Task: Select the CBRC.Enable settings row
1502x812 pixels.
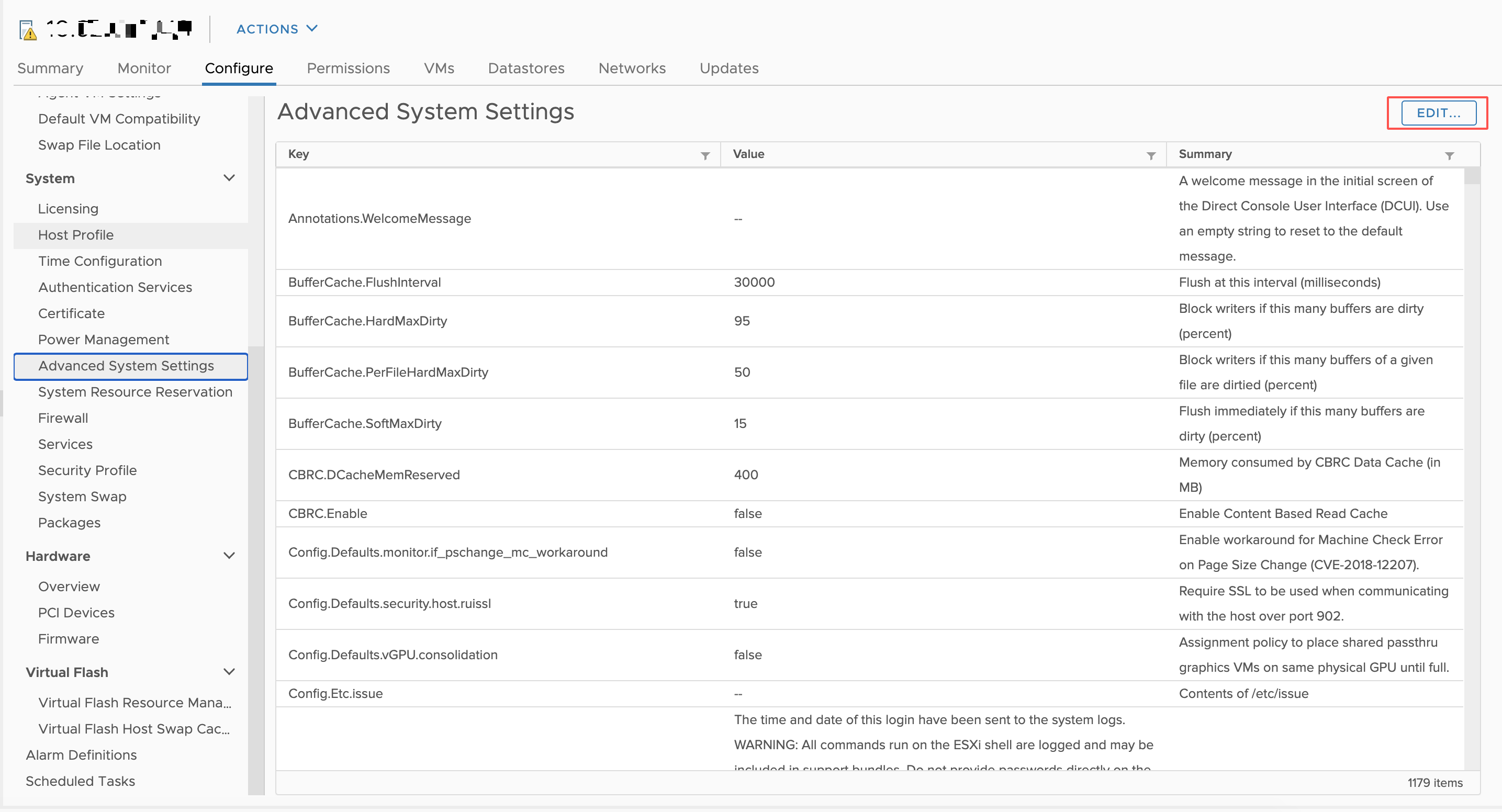Action: coord(723,513)
